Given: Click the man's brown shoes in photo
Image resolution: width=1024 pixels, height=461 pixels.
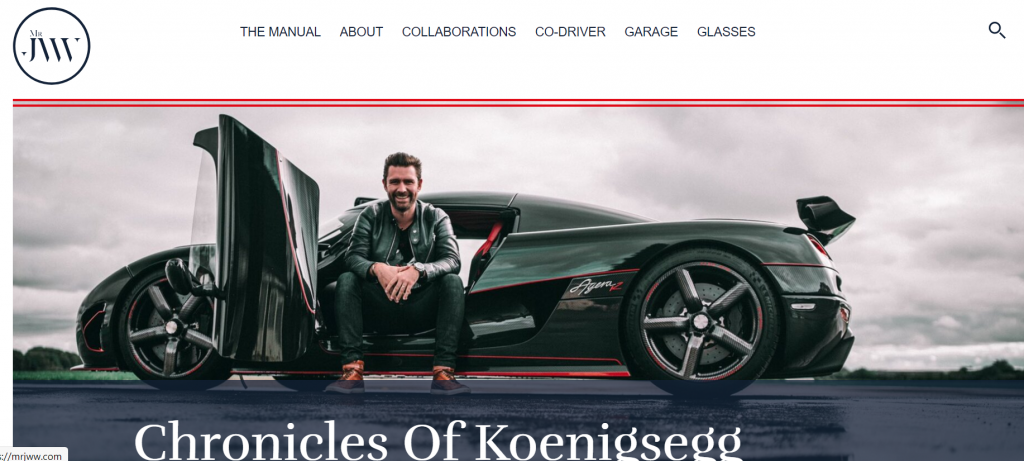Looking at the screenshot, I should coord(397,379).
